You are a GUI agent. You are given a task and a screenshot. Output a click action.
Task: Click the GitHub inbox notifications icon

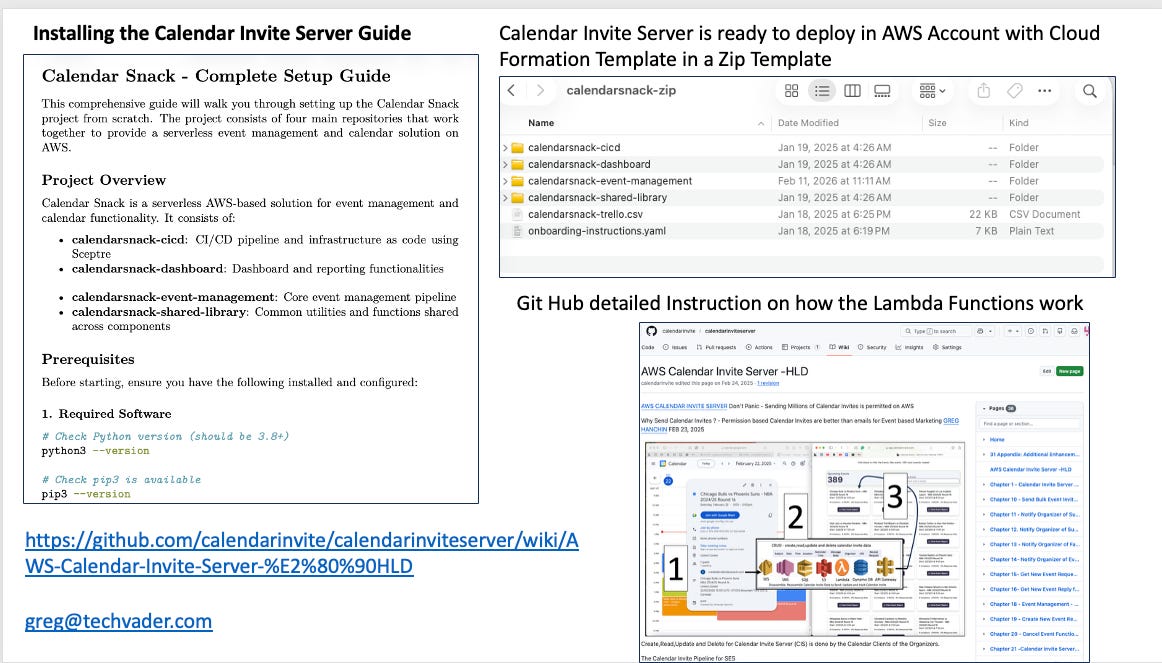tap(1075, 331)
